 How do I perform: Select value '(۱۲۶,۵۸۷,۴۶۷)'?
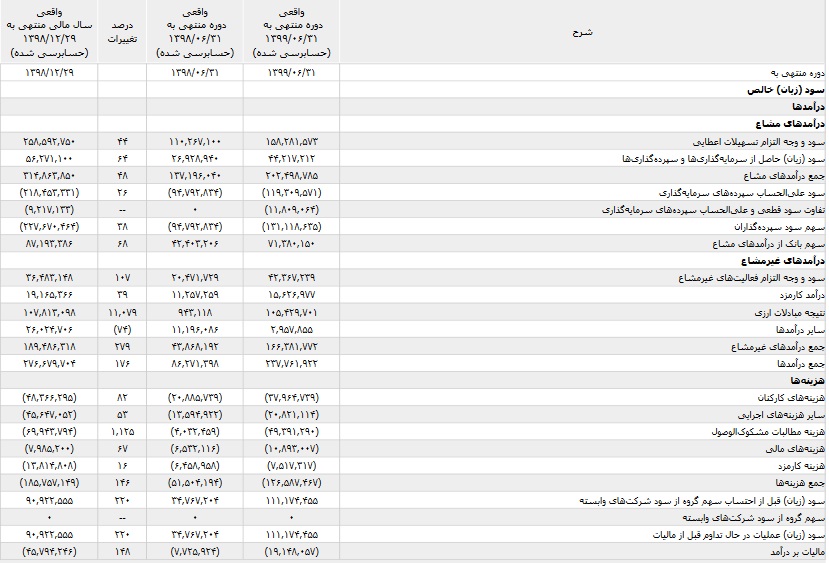point(291,483)
